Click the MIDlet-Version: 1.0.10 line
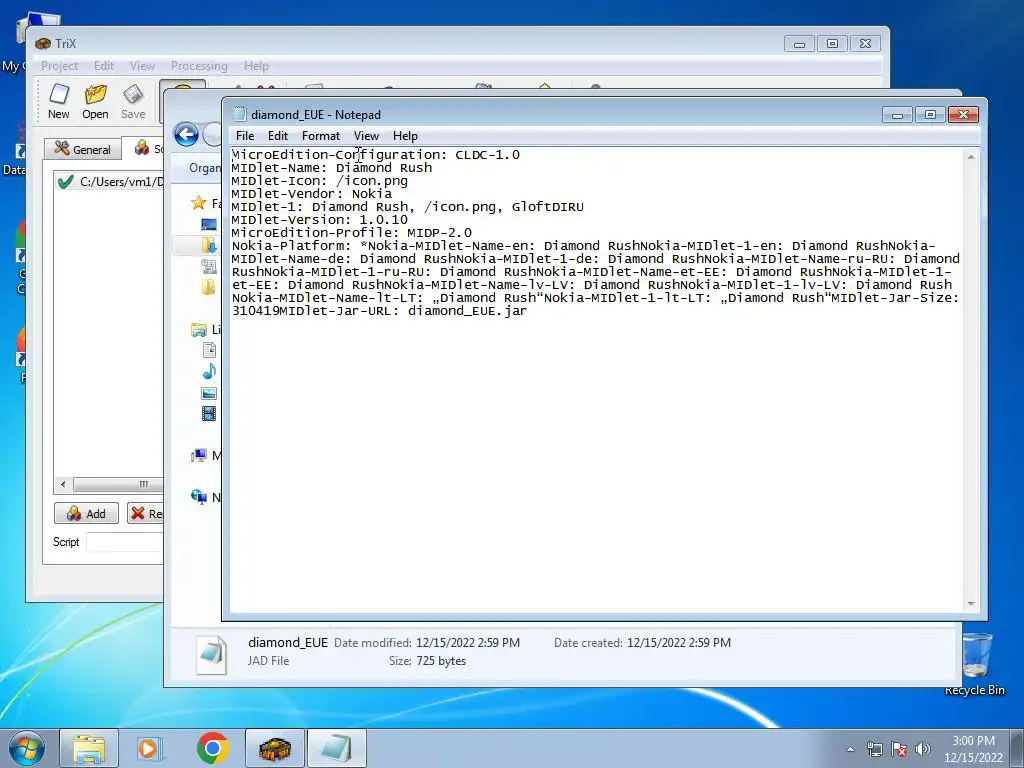 (x=319, y=220)
